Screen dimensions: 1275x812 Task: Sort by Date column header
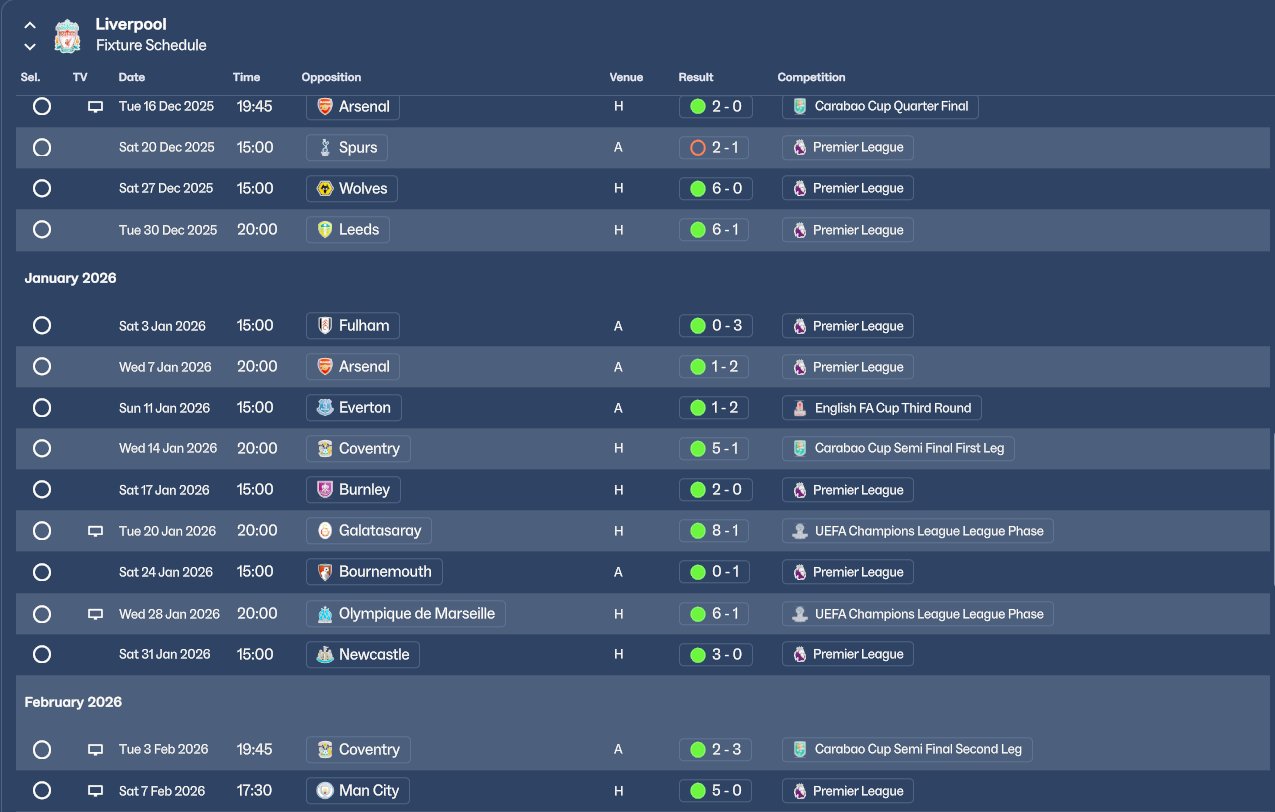(131, 77)
